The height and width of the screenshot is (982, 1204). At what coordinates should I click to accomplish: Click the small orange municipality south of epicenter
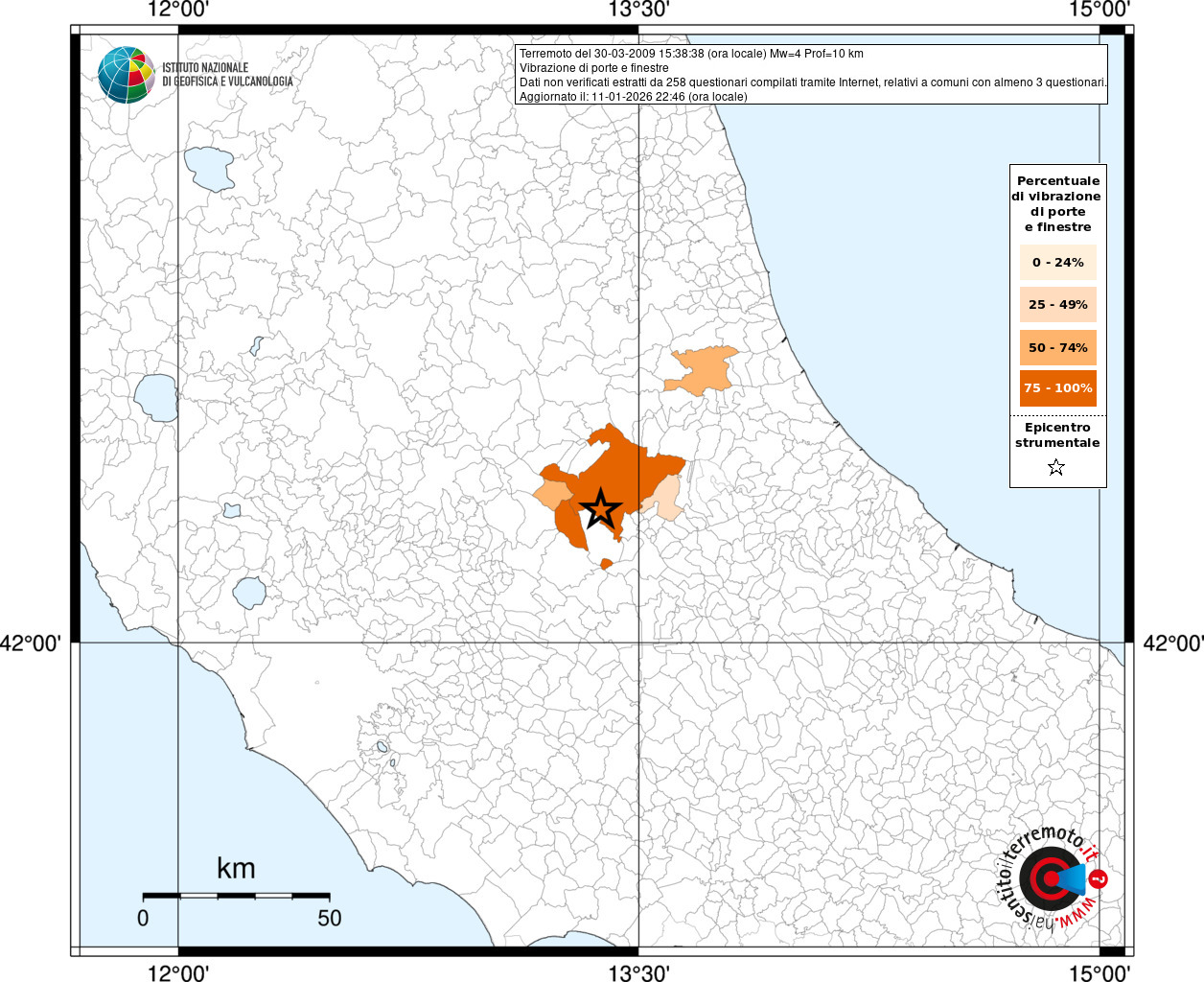click(606, 563)
